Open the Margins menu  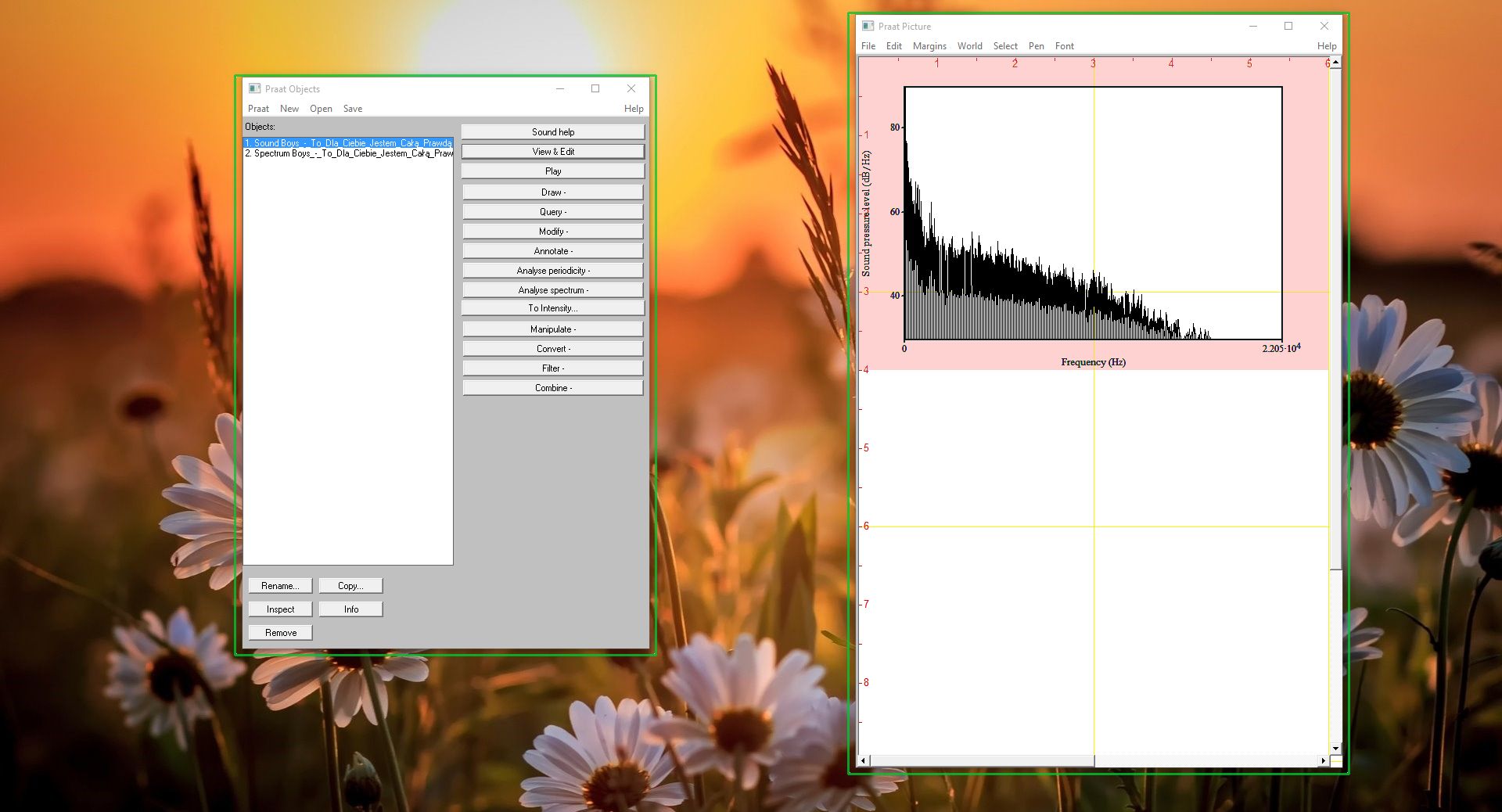929,46
